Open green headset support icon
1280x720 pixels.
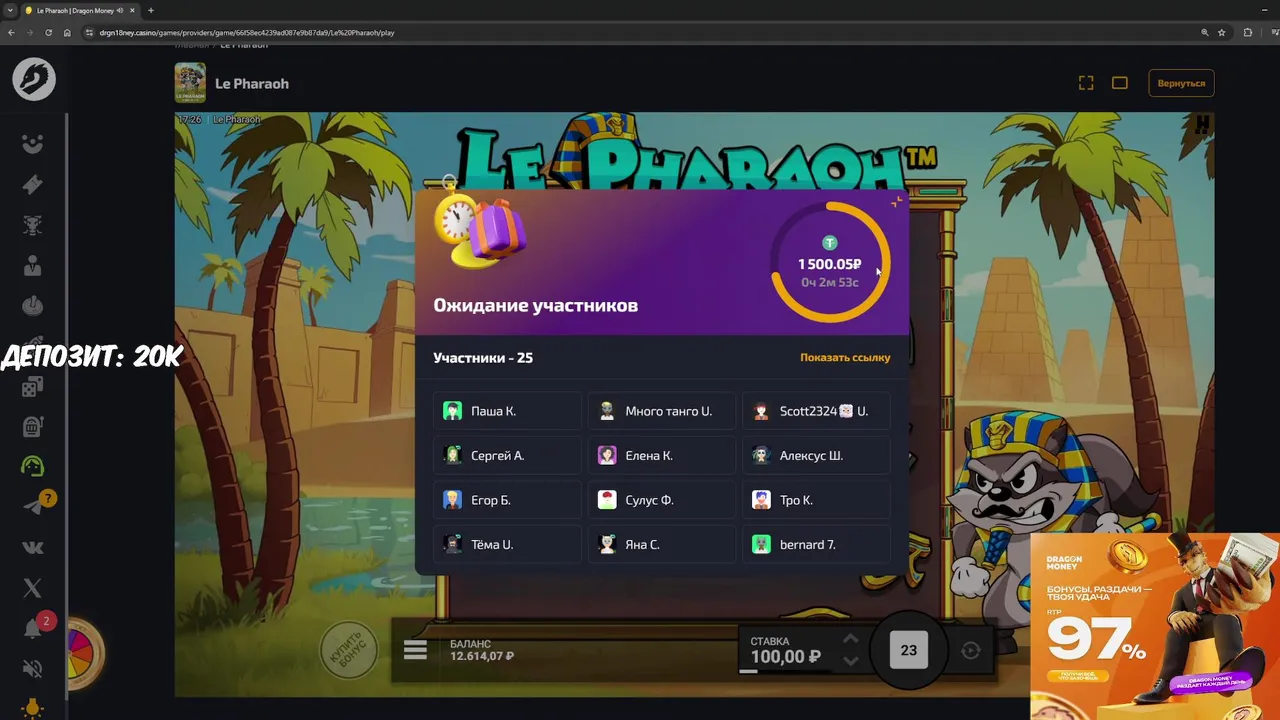33,466
